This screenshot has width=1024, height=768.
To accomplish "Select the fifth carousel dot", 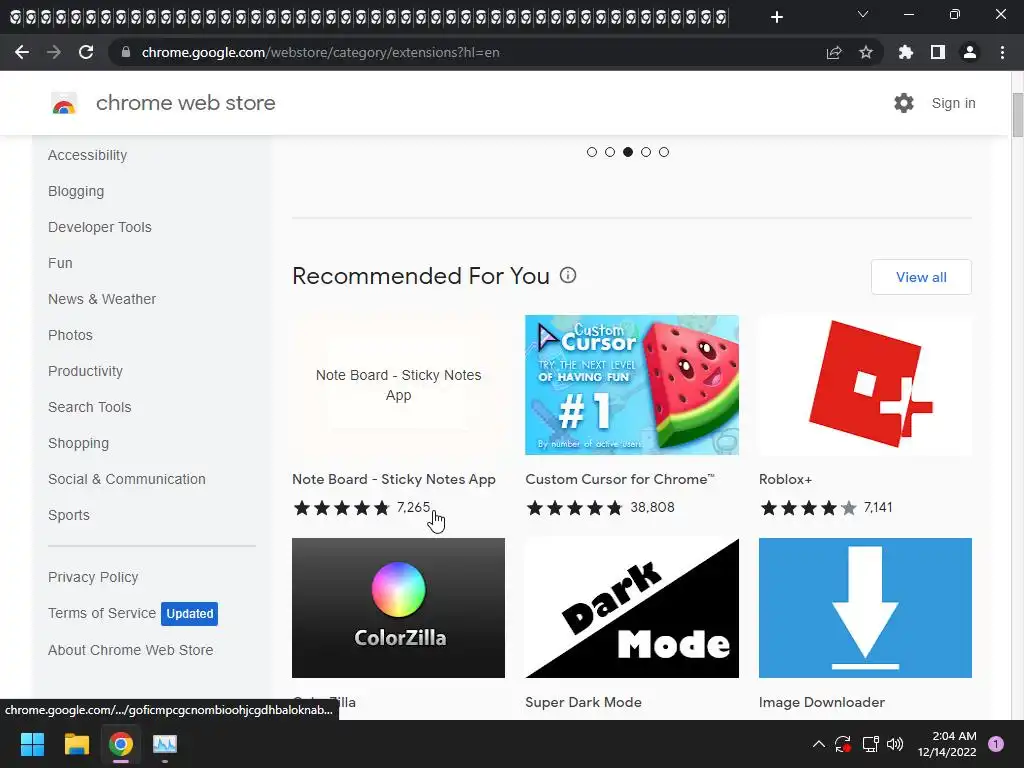I will pyautogui.click(x=664, y=152).
